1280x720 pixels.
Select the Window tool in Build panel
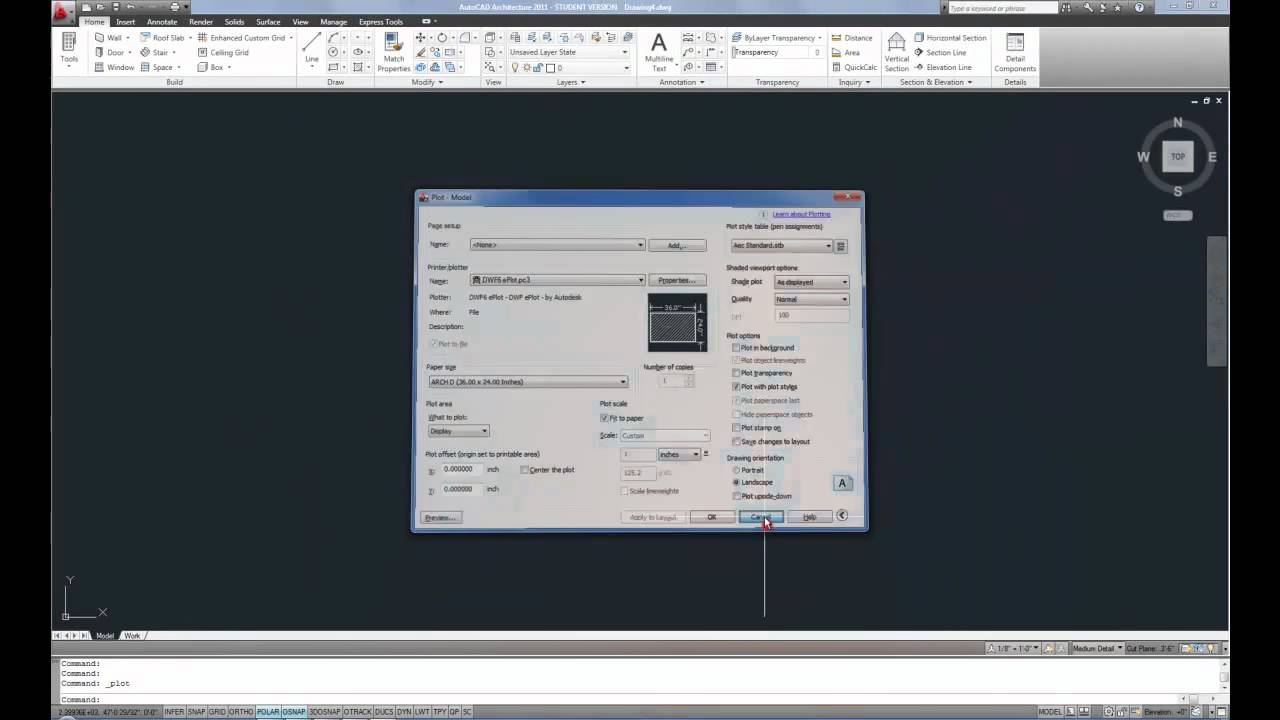coord(114,67)
